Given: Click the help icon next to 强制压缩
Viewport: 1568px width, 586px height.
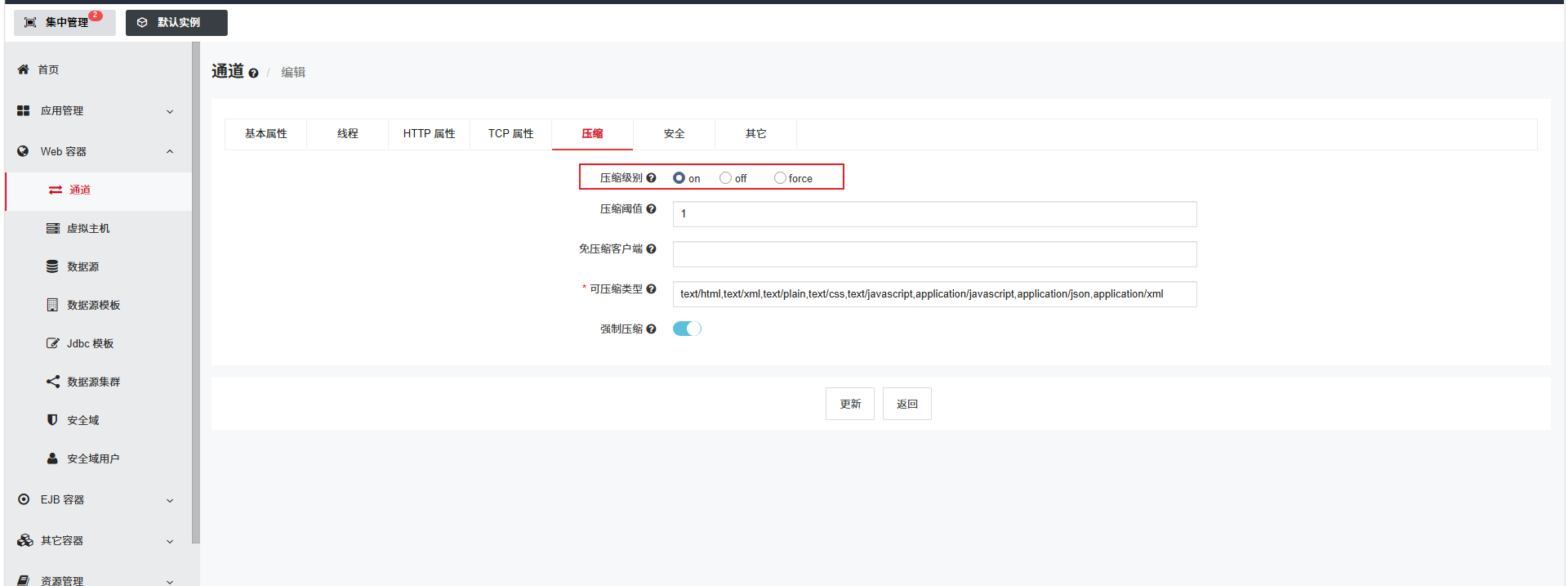Looking at the screenshot, I should (651, 329).
